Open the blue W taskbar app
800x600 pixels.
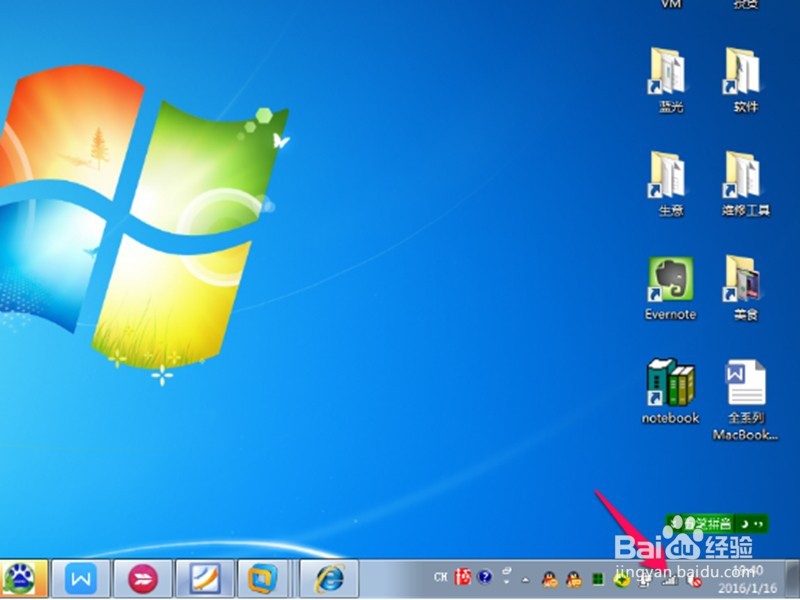[x=81, y=579]
